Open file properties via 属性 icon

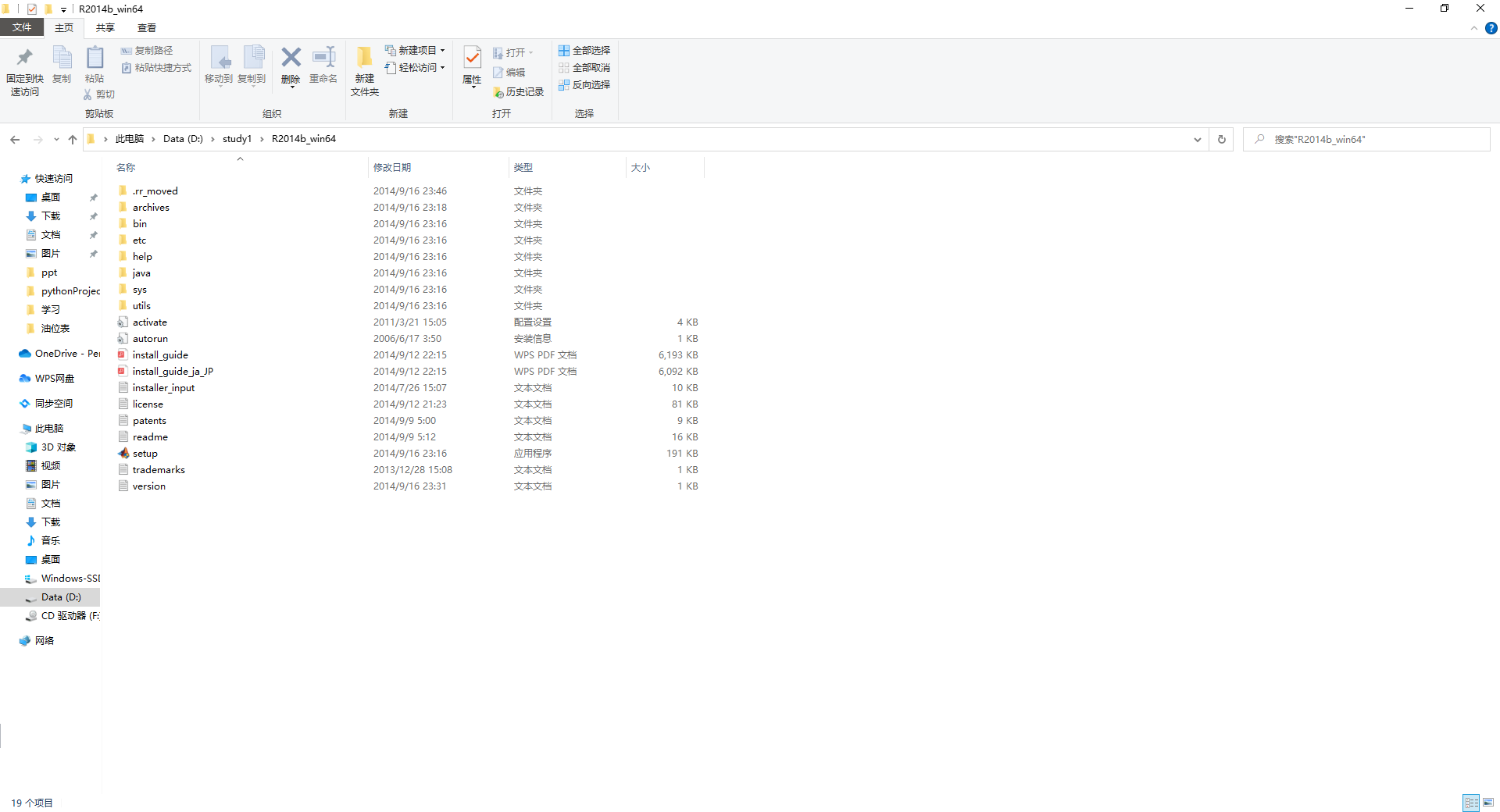pos(471,69)
